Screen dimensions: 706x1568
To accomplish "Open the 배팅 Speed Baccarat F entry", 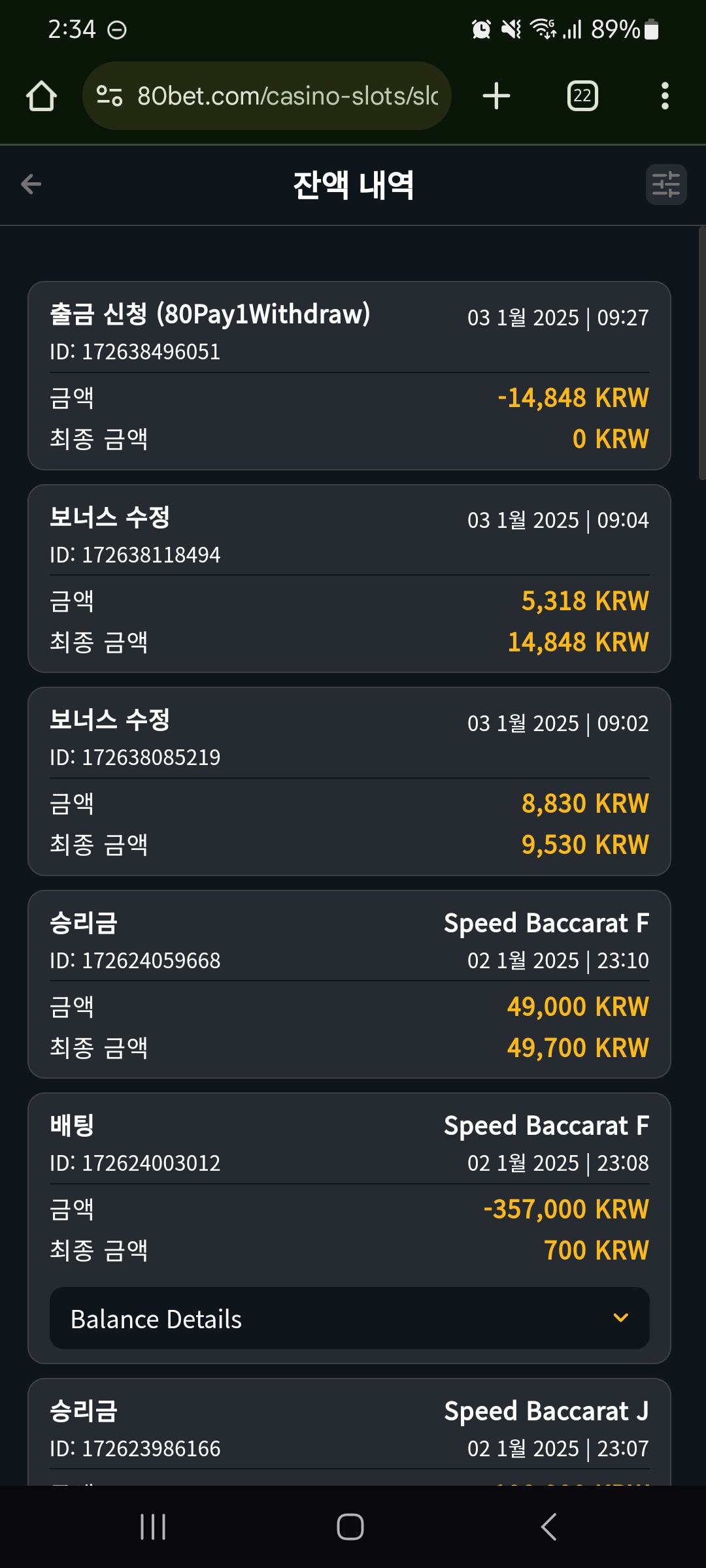I will (350, 1228).
